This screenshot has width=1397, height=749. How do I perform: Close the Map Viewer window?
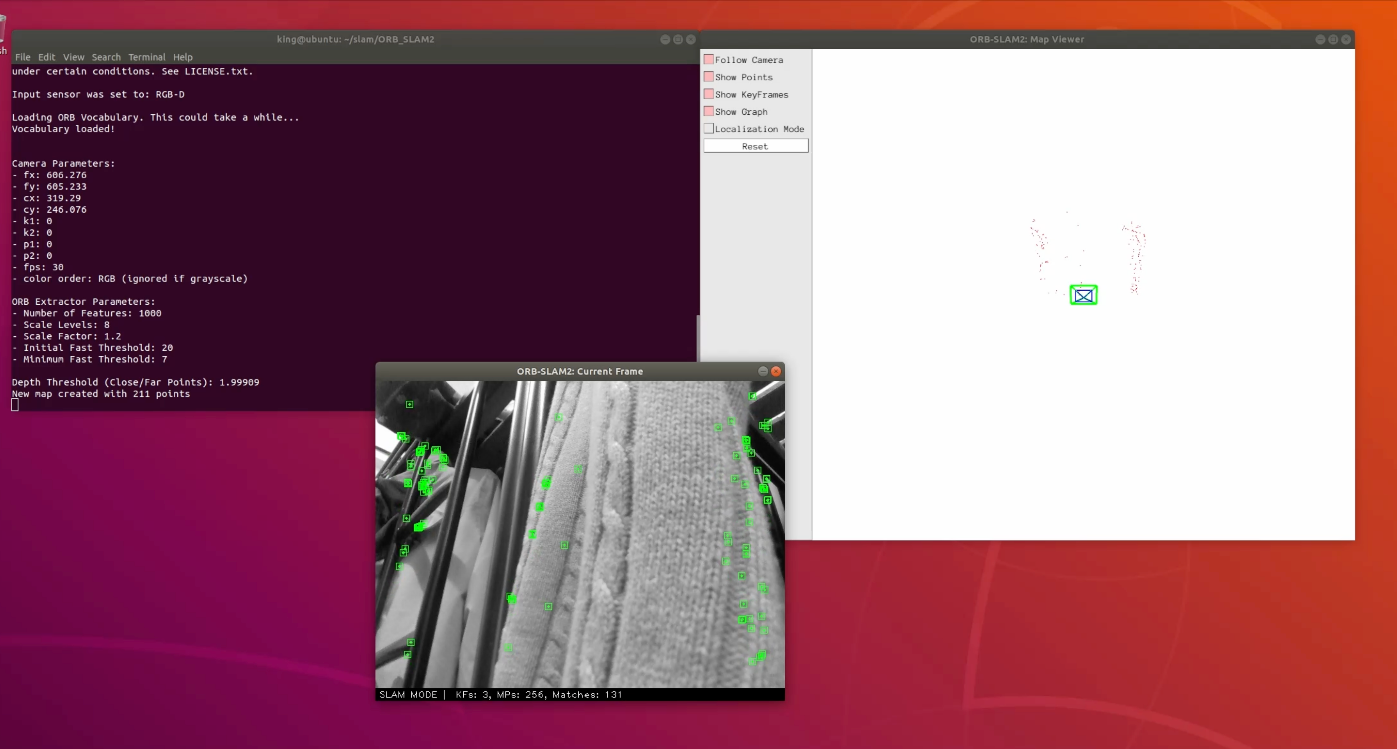point(1346,39)
